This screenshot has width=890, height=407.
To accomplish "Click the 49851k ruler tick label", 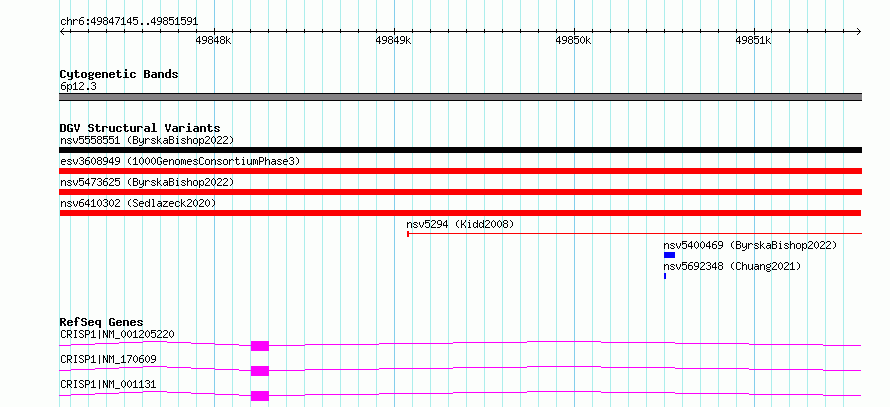I will tap(754, 41).
